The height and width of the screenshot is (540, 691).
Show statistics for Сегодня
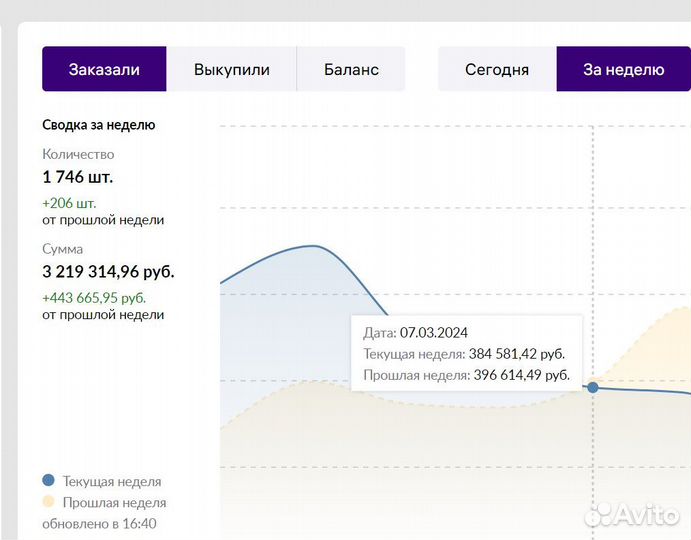click(497, 69)
